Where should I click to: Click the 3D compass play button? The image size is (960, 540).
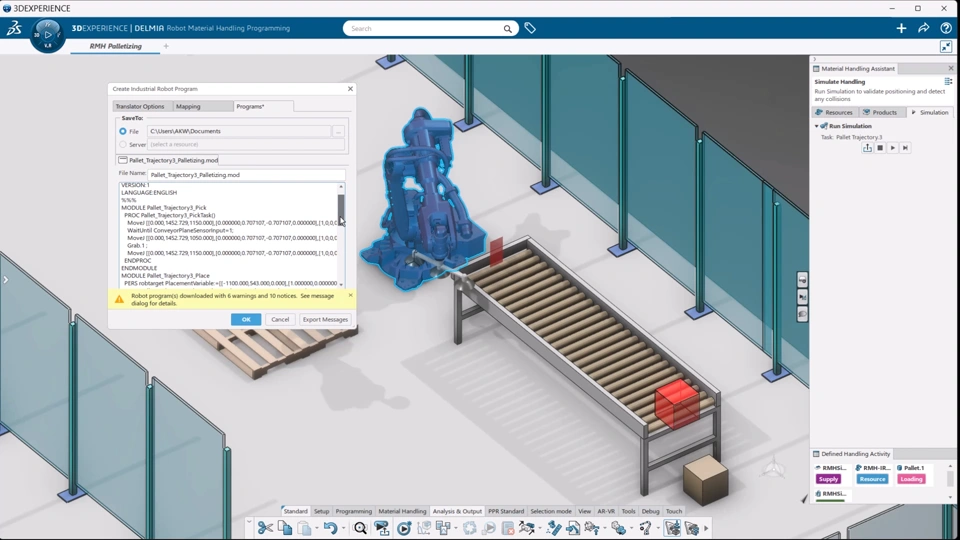(48, 35)
